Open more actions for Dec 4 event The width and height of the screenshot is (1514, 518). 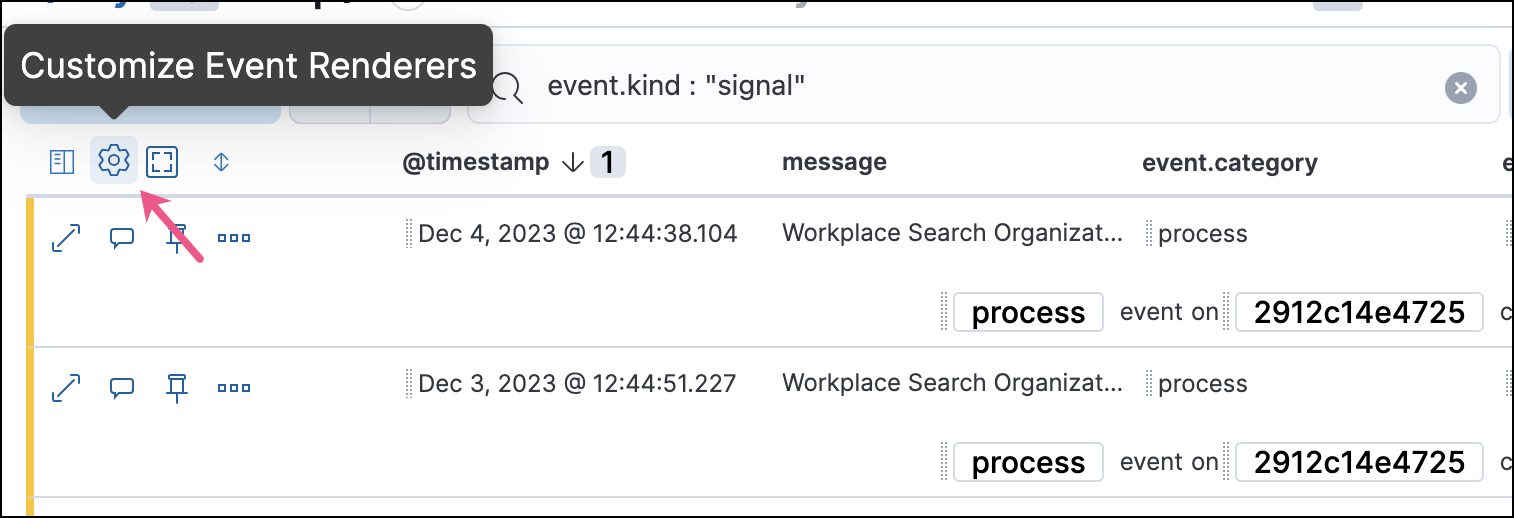[234, 238]
